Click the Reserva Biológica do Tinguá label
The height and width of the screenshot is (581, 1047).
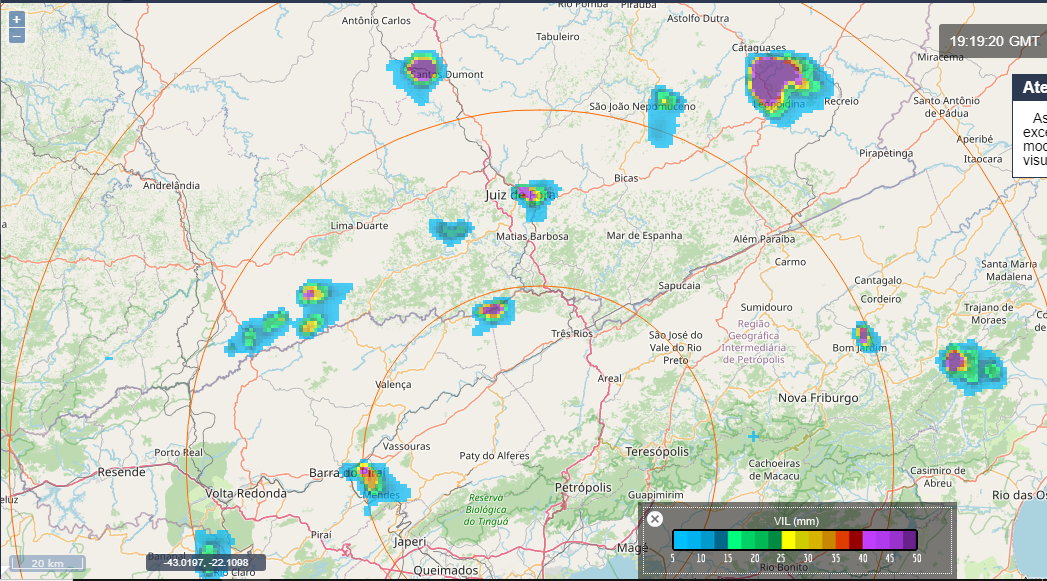(x=485, y=509)
